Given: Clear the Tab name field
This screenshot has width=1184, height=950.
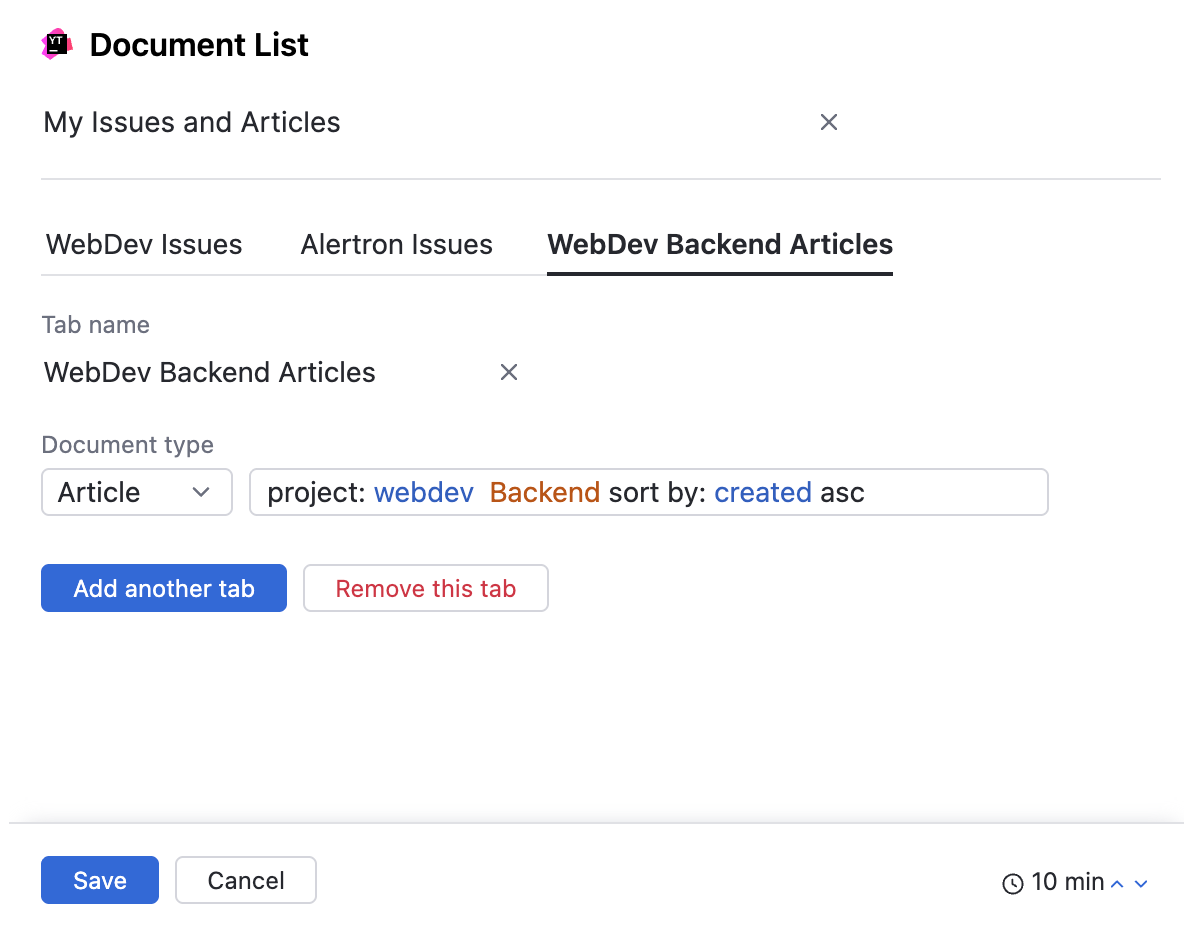Looking at the screenshot, I should pos(509,371).
